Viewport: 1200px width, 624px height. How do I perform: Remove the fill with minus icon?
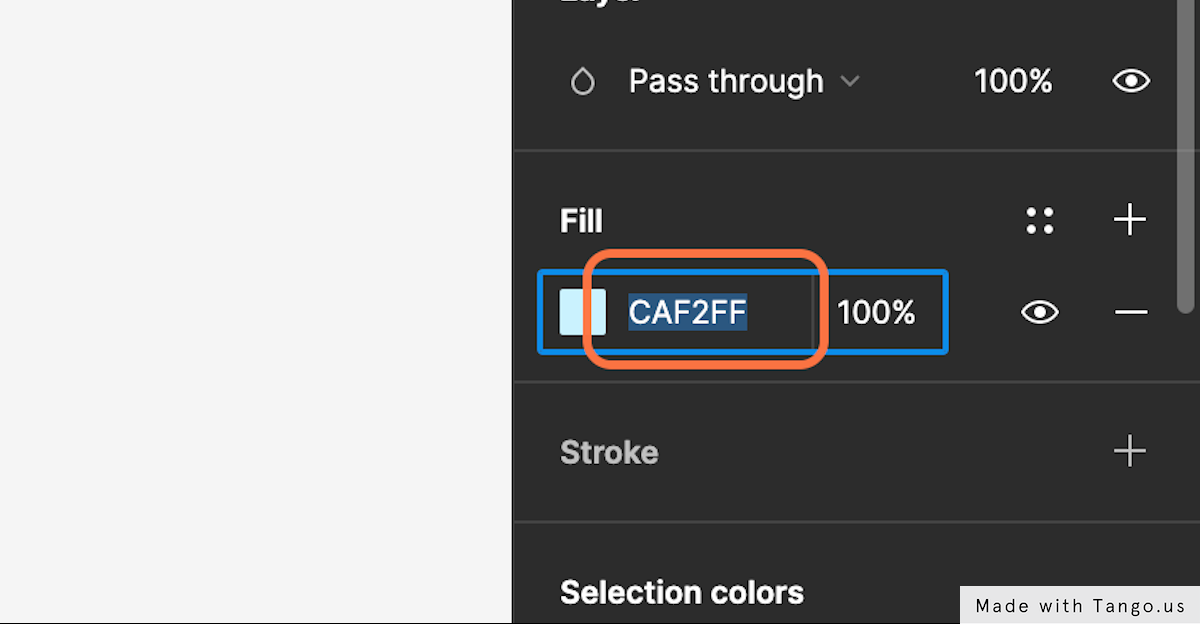coord(1131,313)
